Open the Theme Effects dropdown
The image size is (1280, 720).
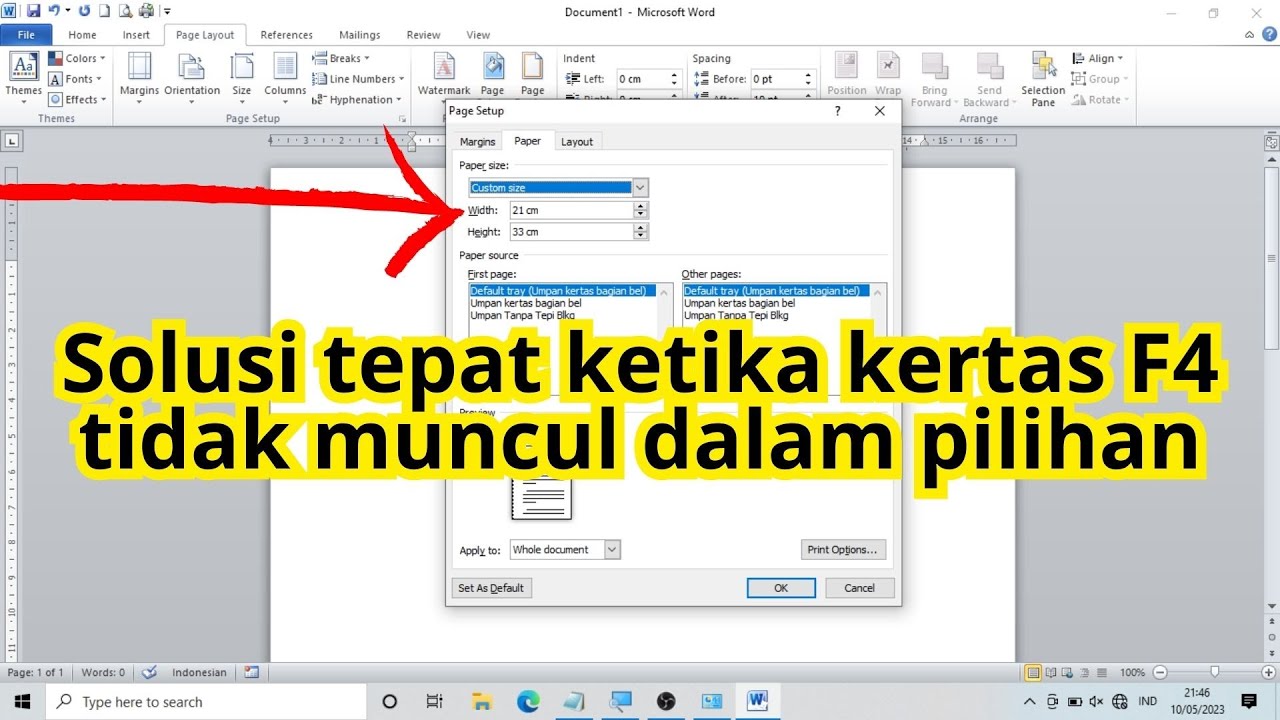(76, 99)
